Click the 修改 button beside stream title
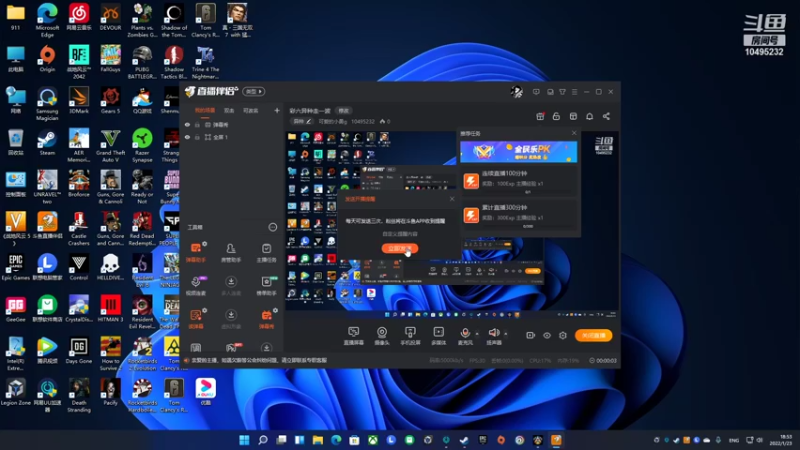This screenshot has width=800, height=450. 343,110
